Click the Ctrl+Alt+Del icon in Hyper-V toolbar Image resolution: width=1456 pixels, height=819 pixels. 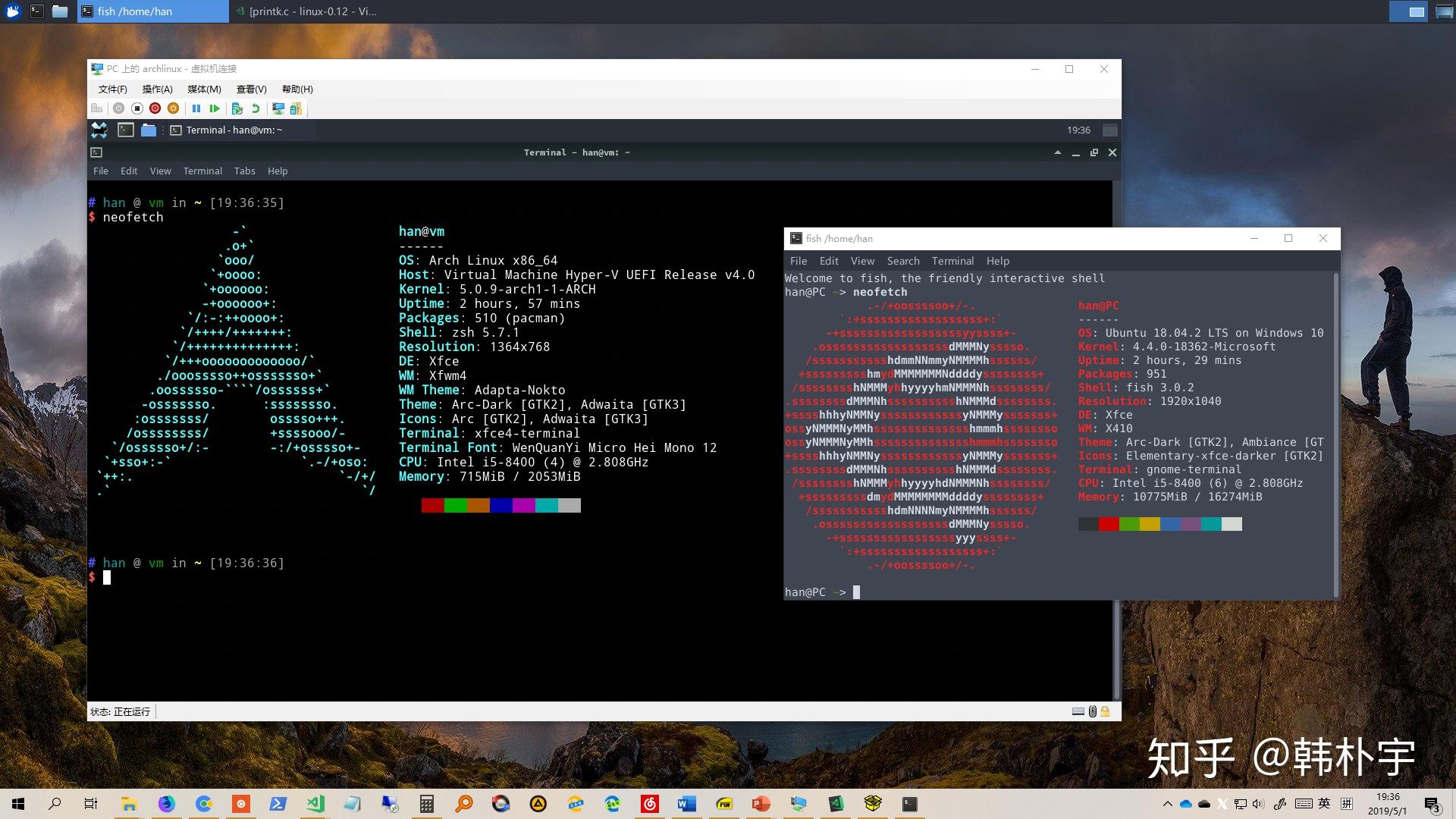click(x=96, y=108)
